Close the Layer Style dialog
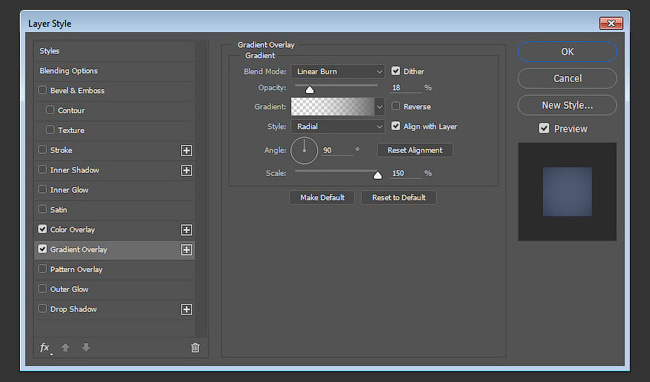Image resolution: width=650 pixels, height=382 pixels. click(611, 23)
